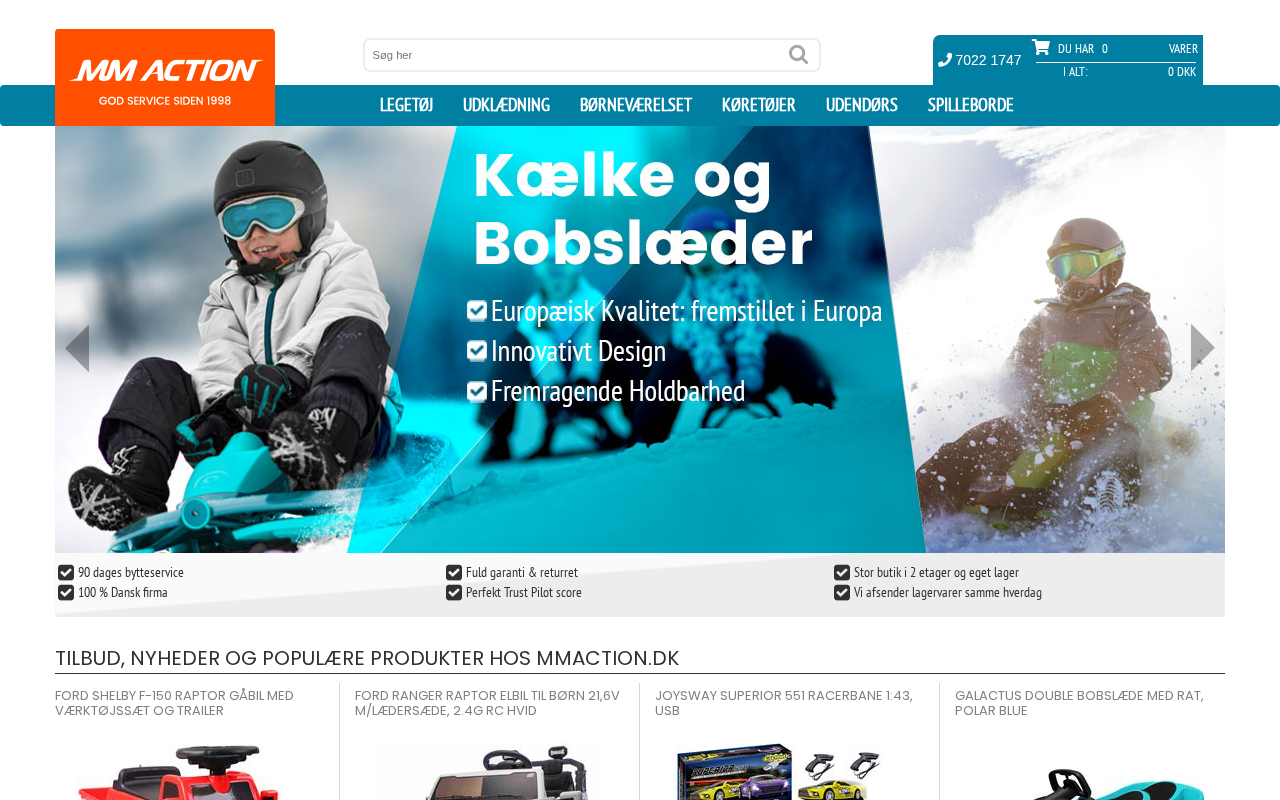Image resolution: width=1280 pixels, height=800 pixels.
Task: Click the MM Action logo
Action: [x=165, y=78]
